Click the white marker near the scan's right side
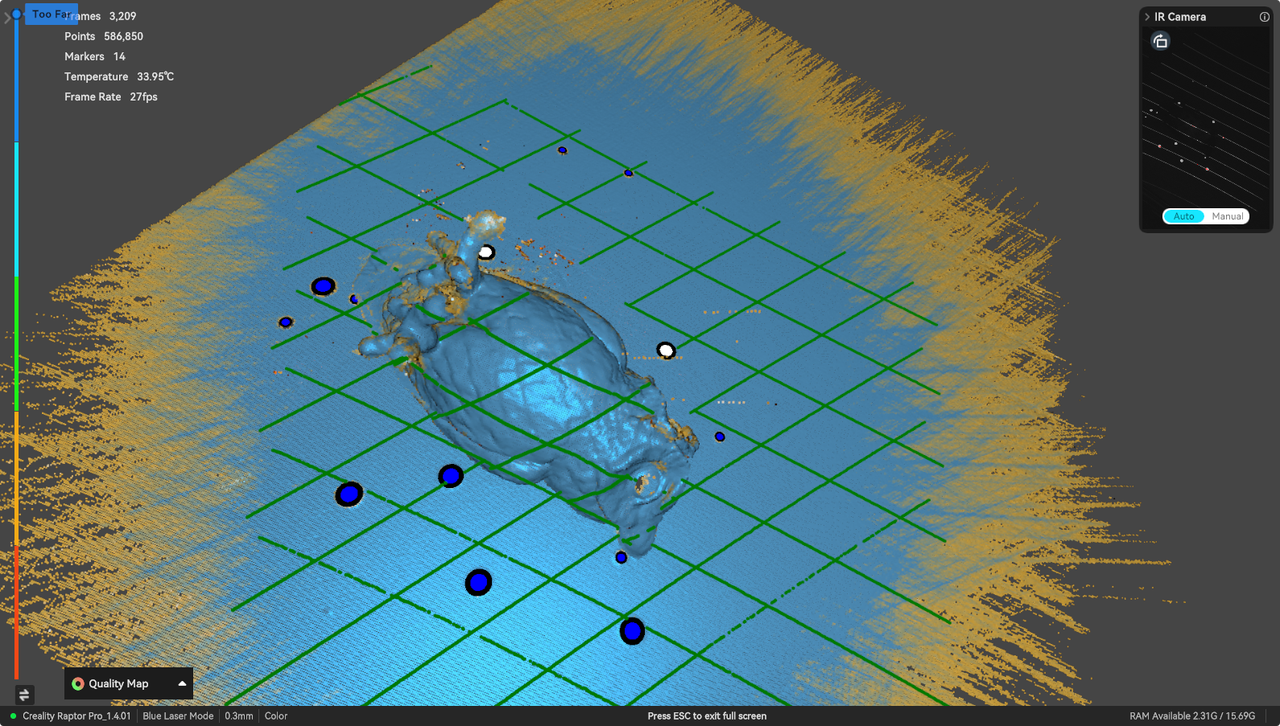Screen dimensions: 1280x726 666,350
